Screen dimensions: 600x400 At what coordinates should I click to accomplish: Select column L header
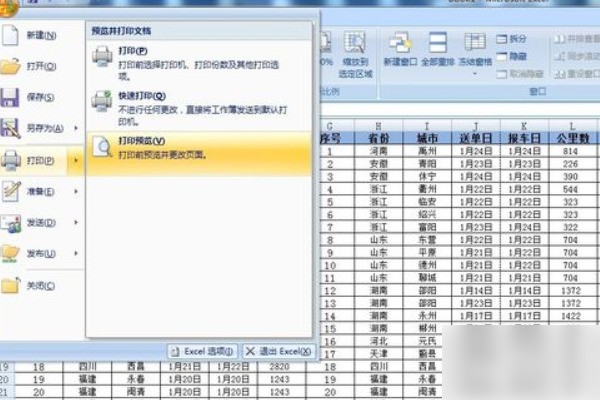point(570,125)
